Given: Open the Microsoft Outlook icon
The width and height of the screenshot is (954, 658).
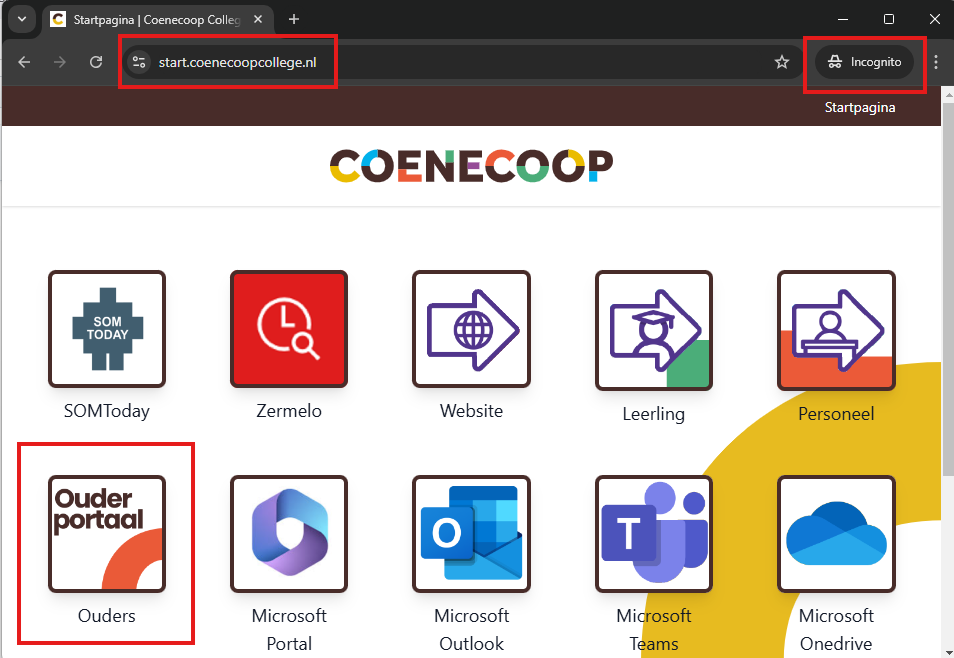Looking at the screenshot, I should 472,534.
